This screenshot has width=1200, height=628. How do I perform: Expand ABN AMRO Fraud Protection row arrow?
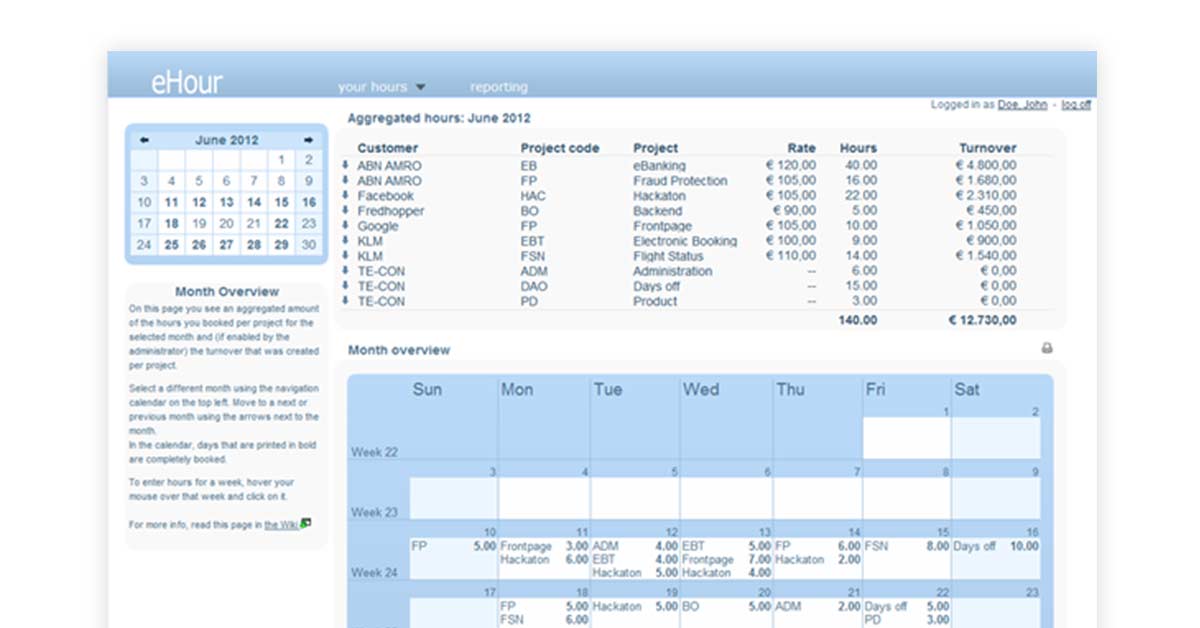coord(345,180)
